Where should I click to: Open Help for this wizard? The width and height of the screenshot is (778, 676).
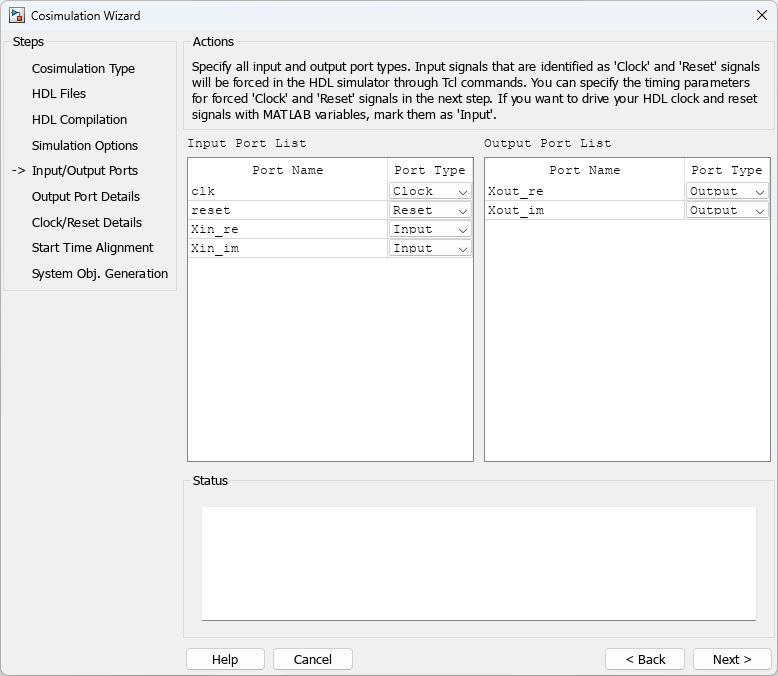click(225, 659)
